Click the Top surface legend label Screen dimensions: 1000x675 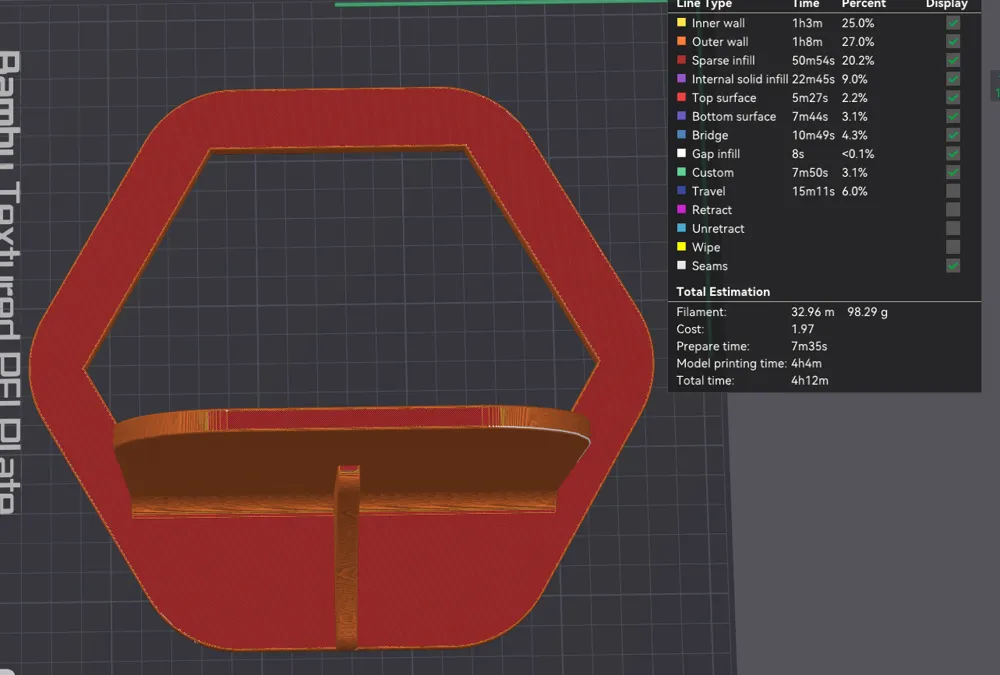point(723,98)
